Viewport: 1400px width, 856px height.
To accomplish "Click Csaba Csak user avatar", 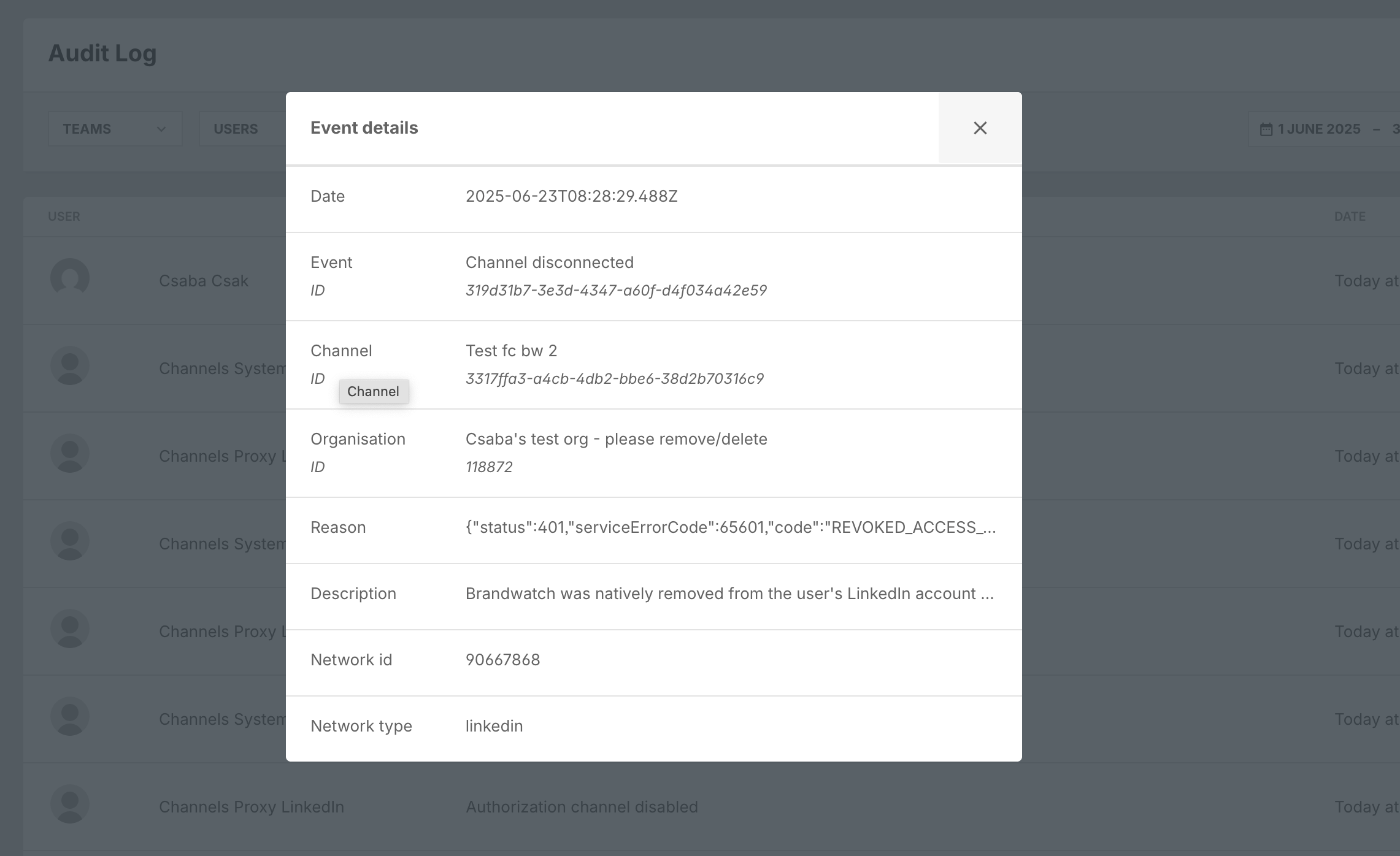I will [x=70, y=278].
